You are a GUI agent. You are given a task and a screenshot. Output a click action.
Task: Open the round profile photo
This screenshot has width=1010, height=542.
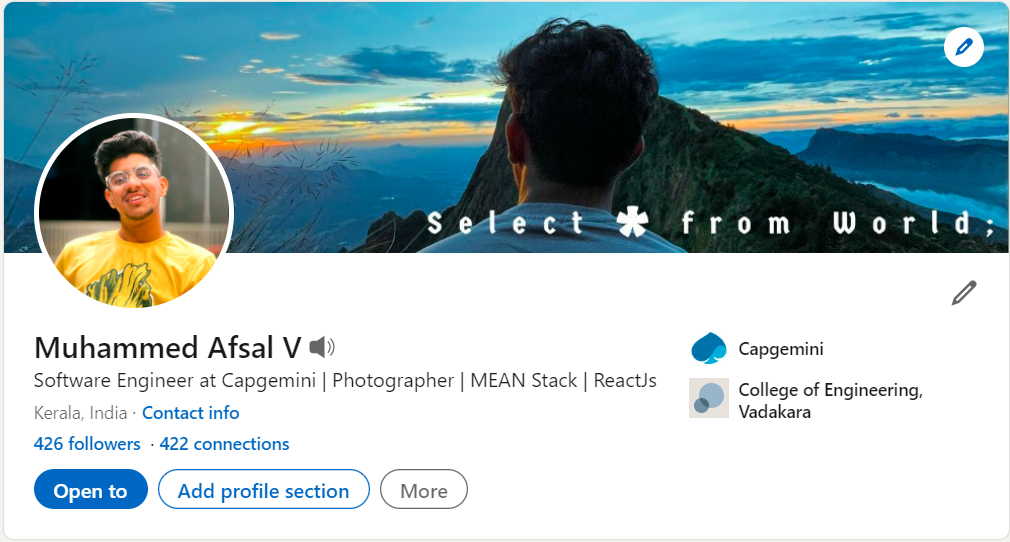[134, 213]
